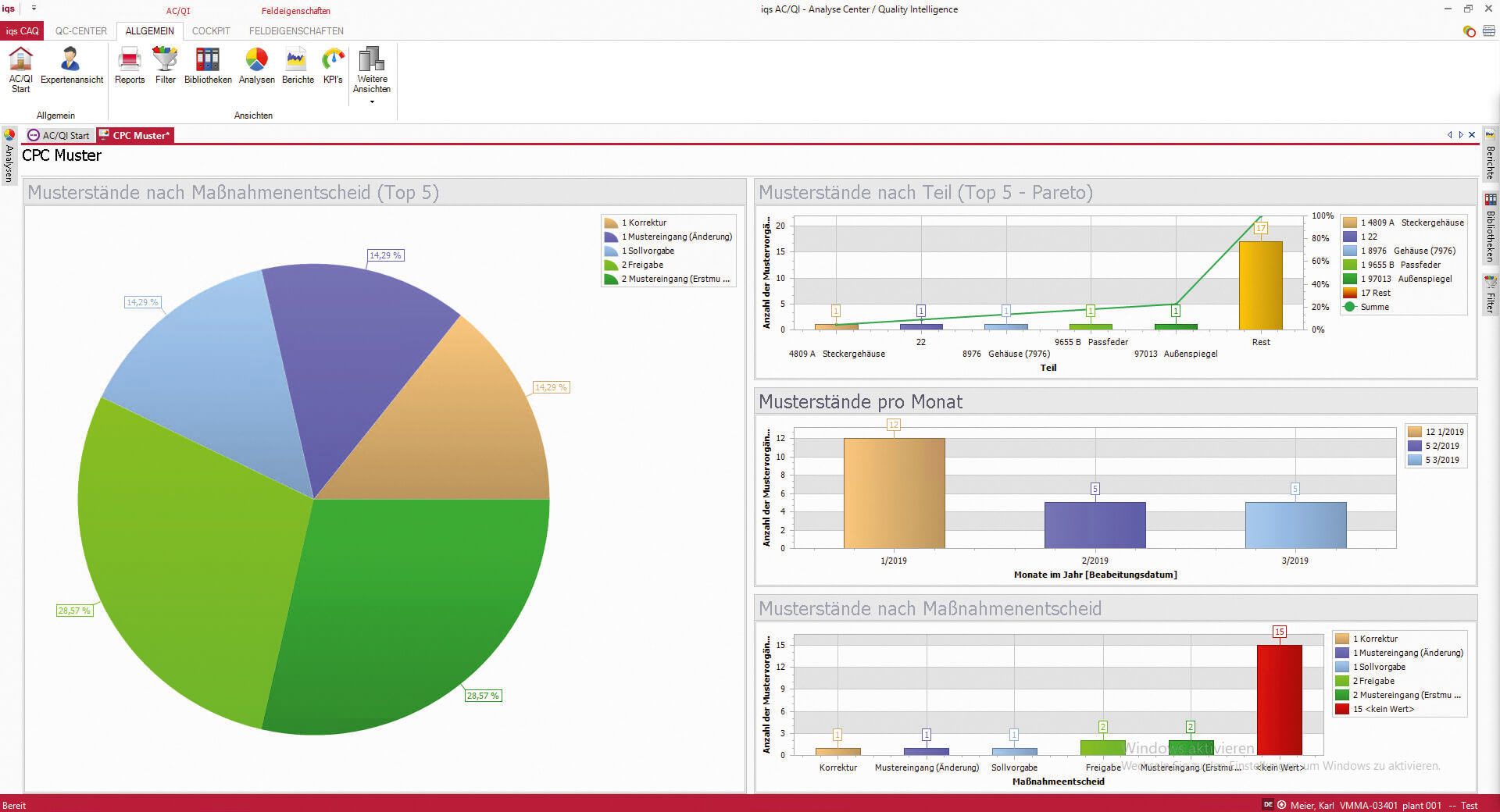Select the FELDEIGENSCHAFTEN ribbon tab
Viewport: 1500px width, 812px height.
point(296,31)
